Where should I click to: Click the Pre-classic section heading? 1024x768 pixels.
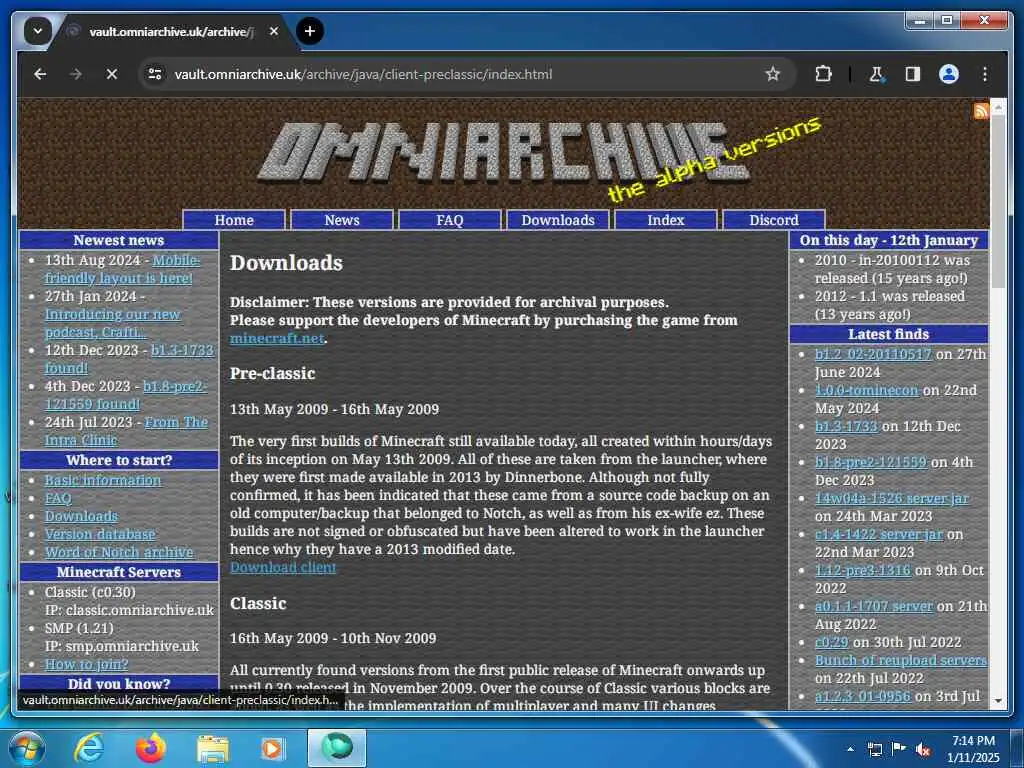[x=272, y=374]
